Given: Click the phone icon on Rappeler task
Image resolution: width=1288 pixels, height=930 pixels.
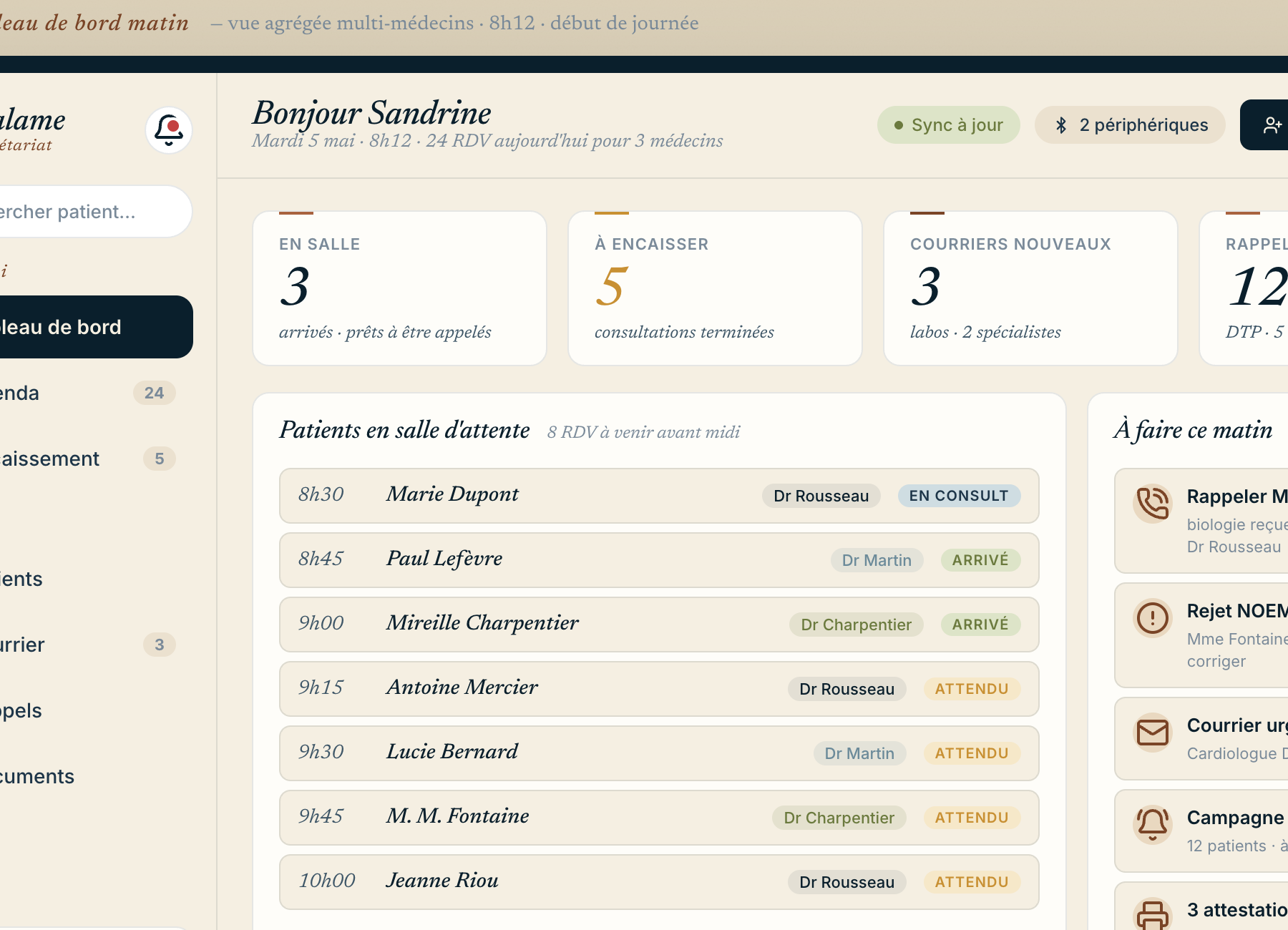Looking at the screenshot, I should (x=1153, y=504).
